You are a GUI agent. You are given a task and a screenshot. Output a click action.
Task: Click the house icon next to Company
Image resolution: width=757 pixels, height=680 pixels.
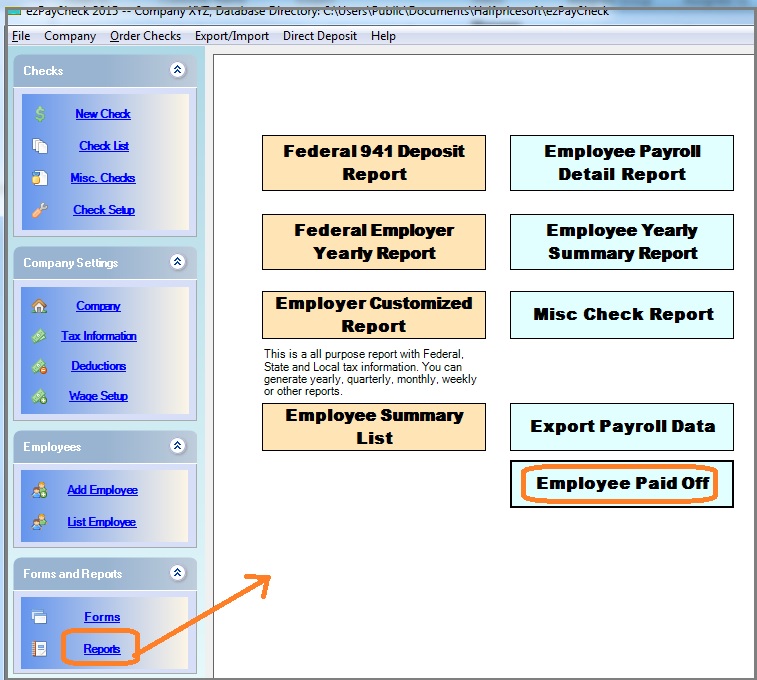[40, 306]
